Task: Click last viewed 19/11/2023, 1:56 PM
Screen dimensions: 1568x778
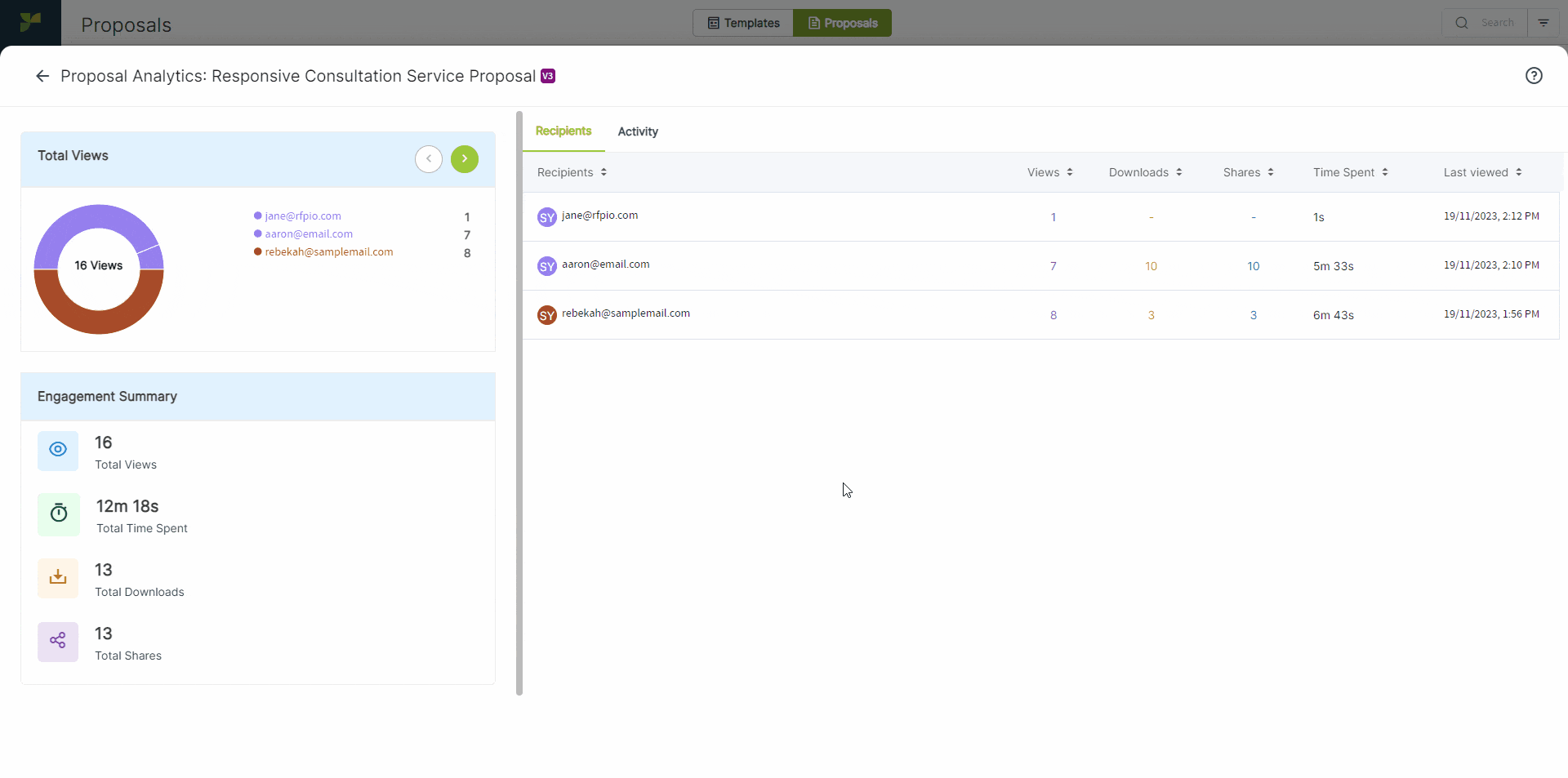Action: point(1491,314)
